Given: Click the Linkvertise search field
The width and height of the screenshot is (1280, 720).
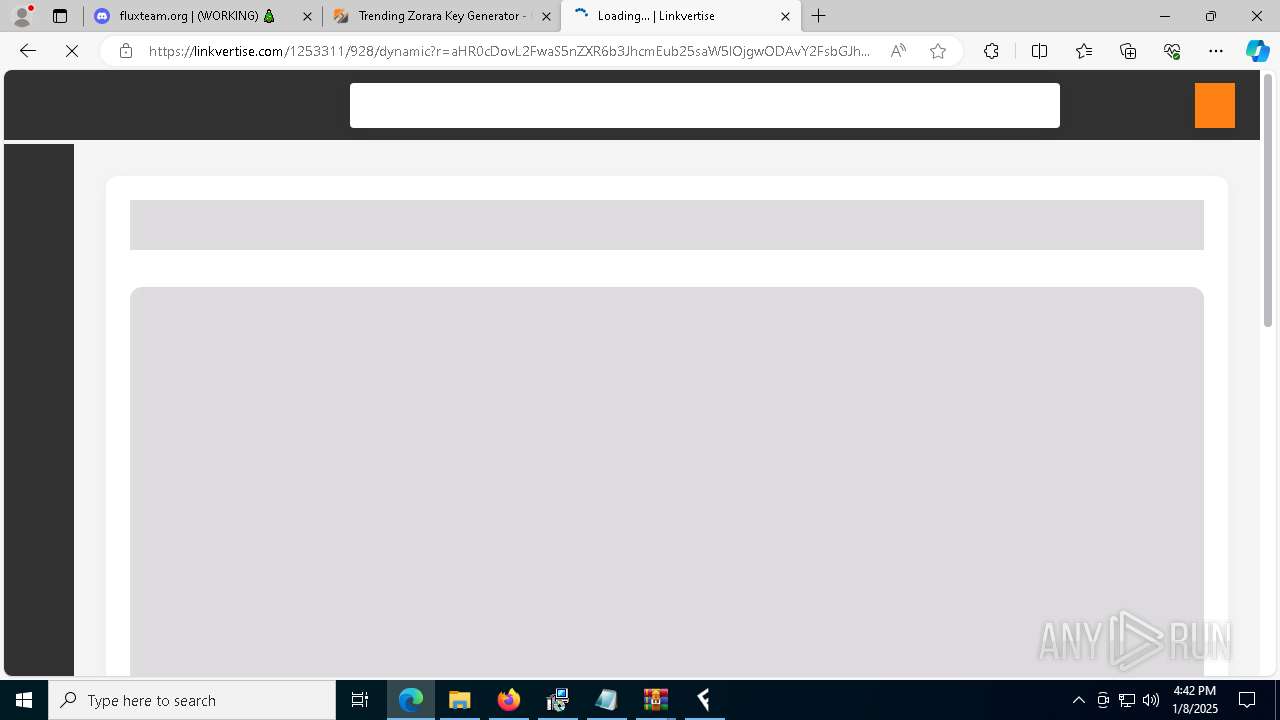Looking at the screenshot, I should point(705,105).
